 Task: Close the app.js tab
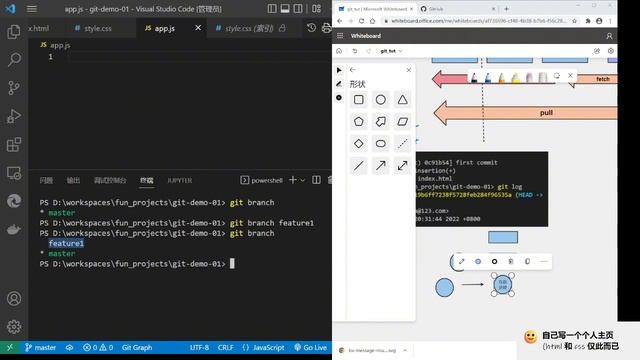click(198, 28)
